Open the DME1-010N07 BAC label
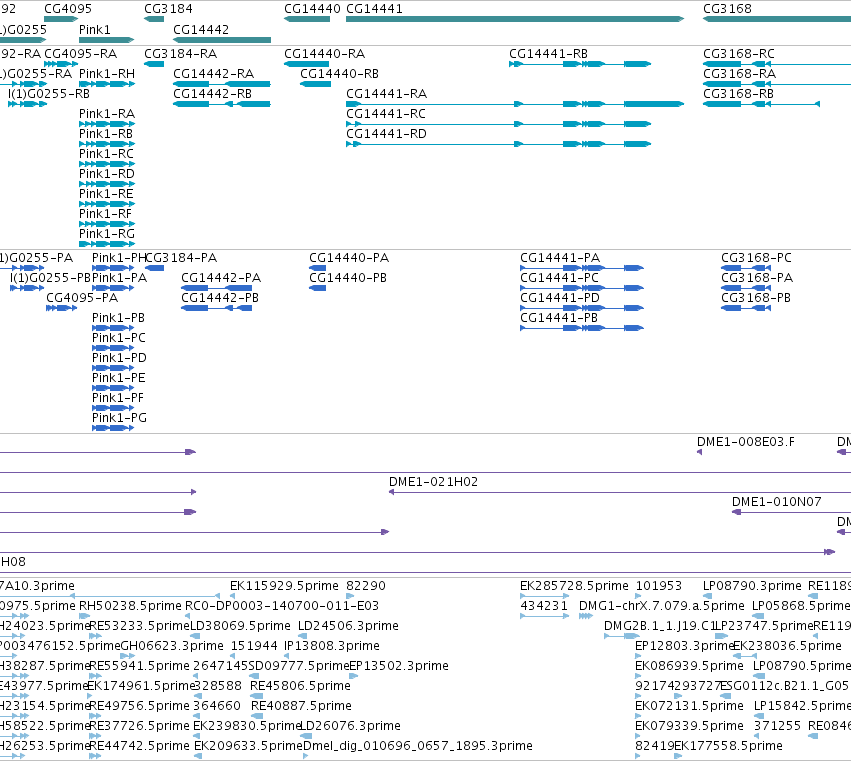851x761 pixels. click(x=777, y=502)
